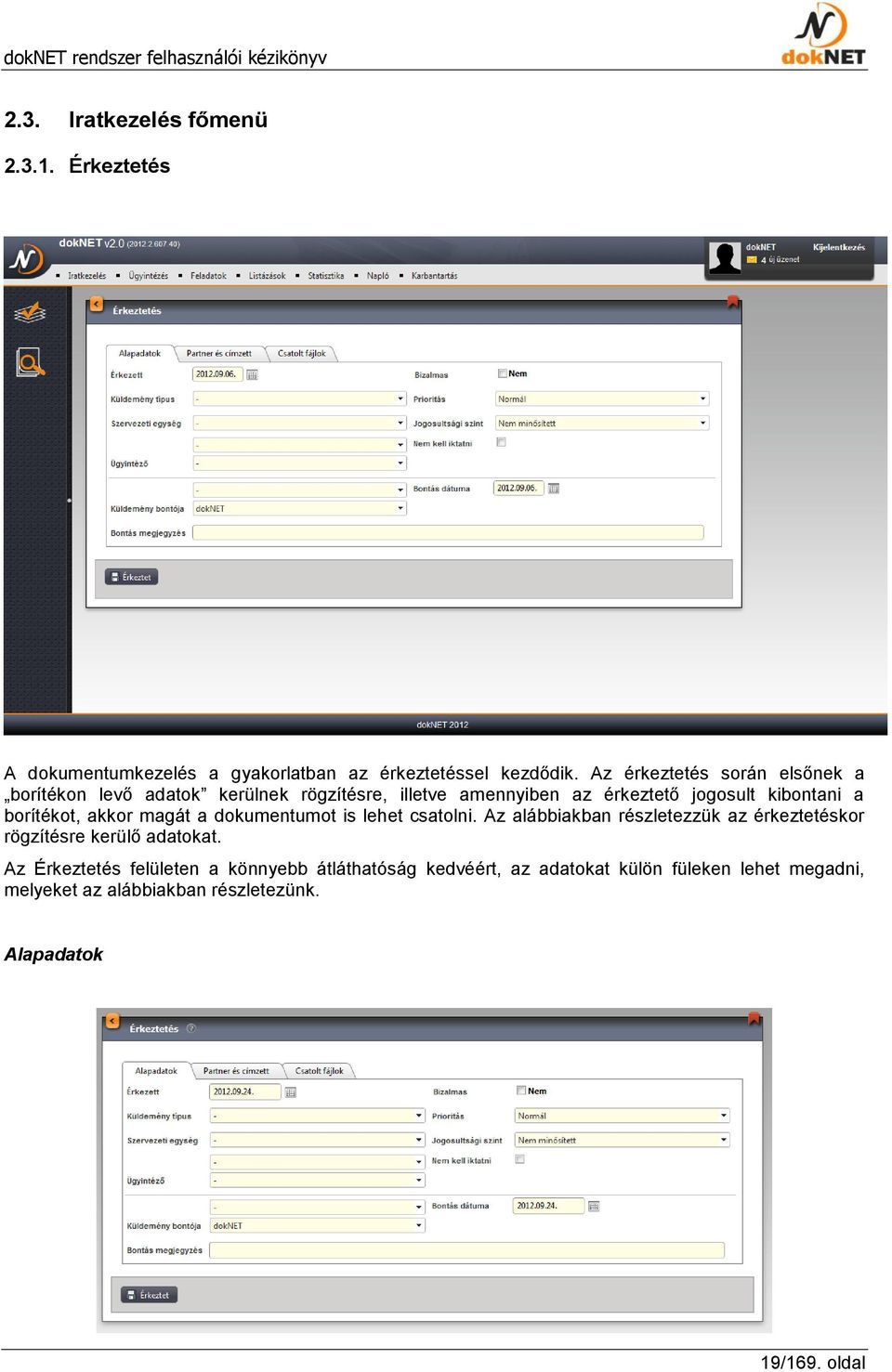Select Partner és címzett tab in the 2012.09.06. form

[x=218, y=353]
